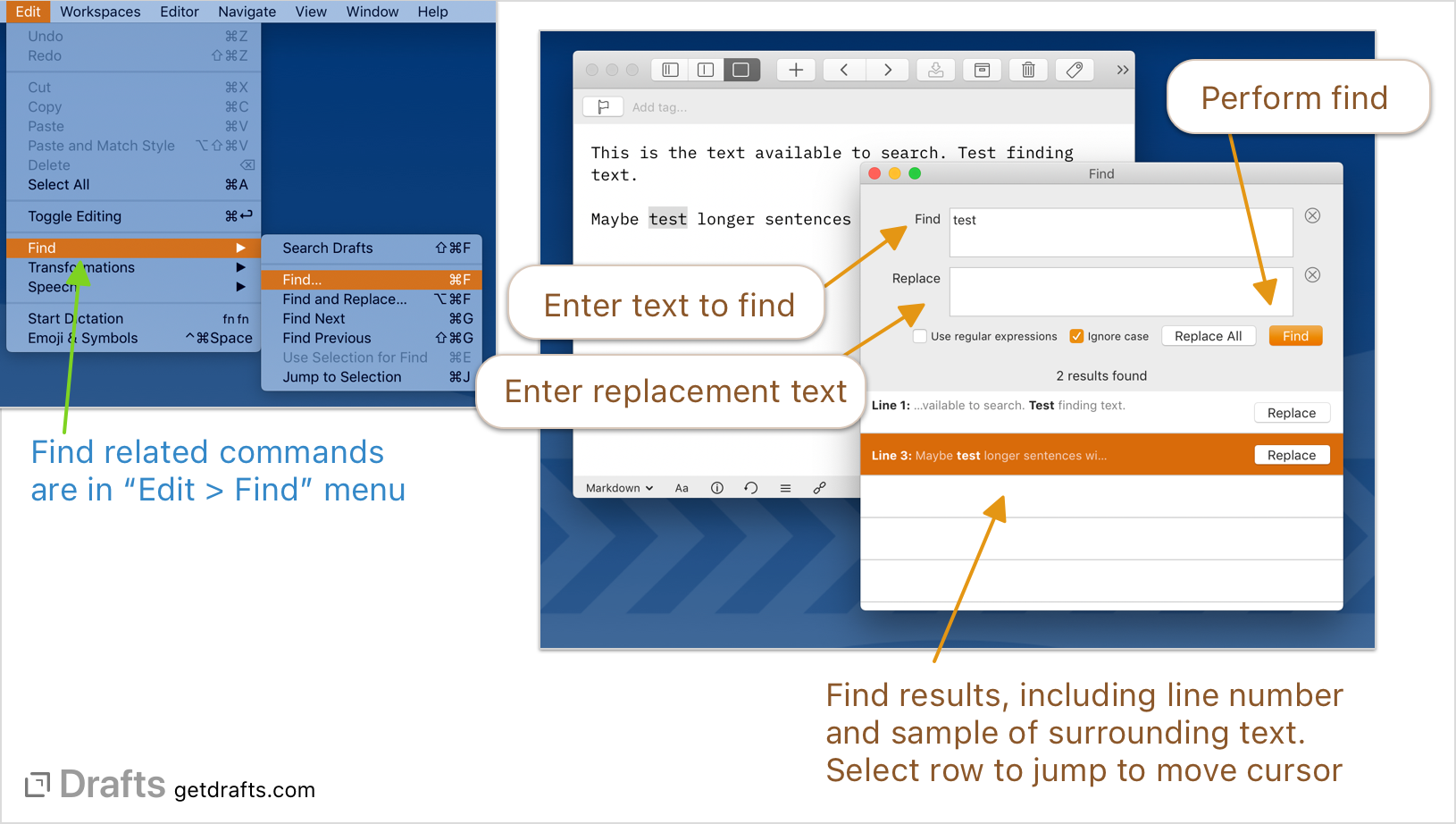This screenshot has width=1456, height=824.
Task: Switch to full editor view layout toggle
Action: click(x=741, y=69)
